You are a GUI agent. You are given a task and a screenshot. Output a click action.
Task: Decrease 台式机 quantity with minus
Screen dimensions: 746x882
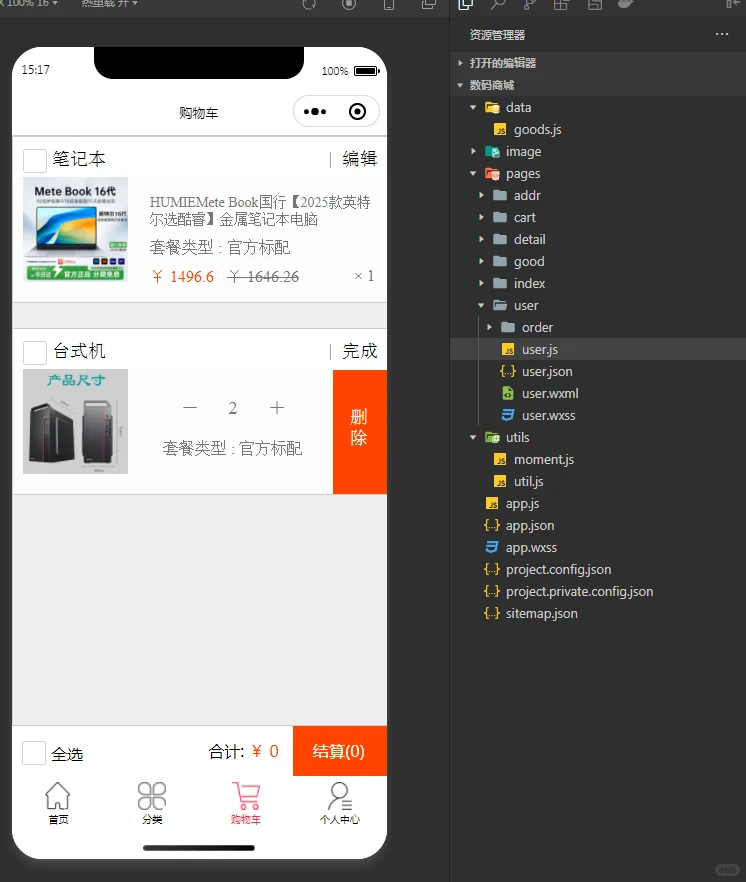pyautogui.click(x=190, y=407)
